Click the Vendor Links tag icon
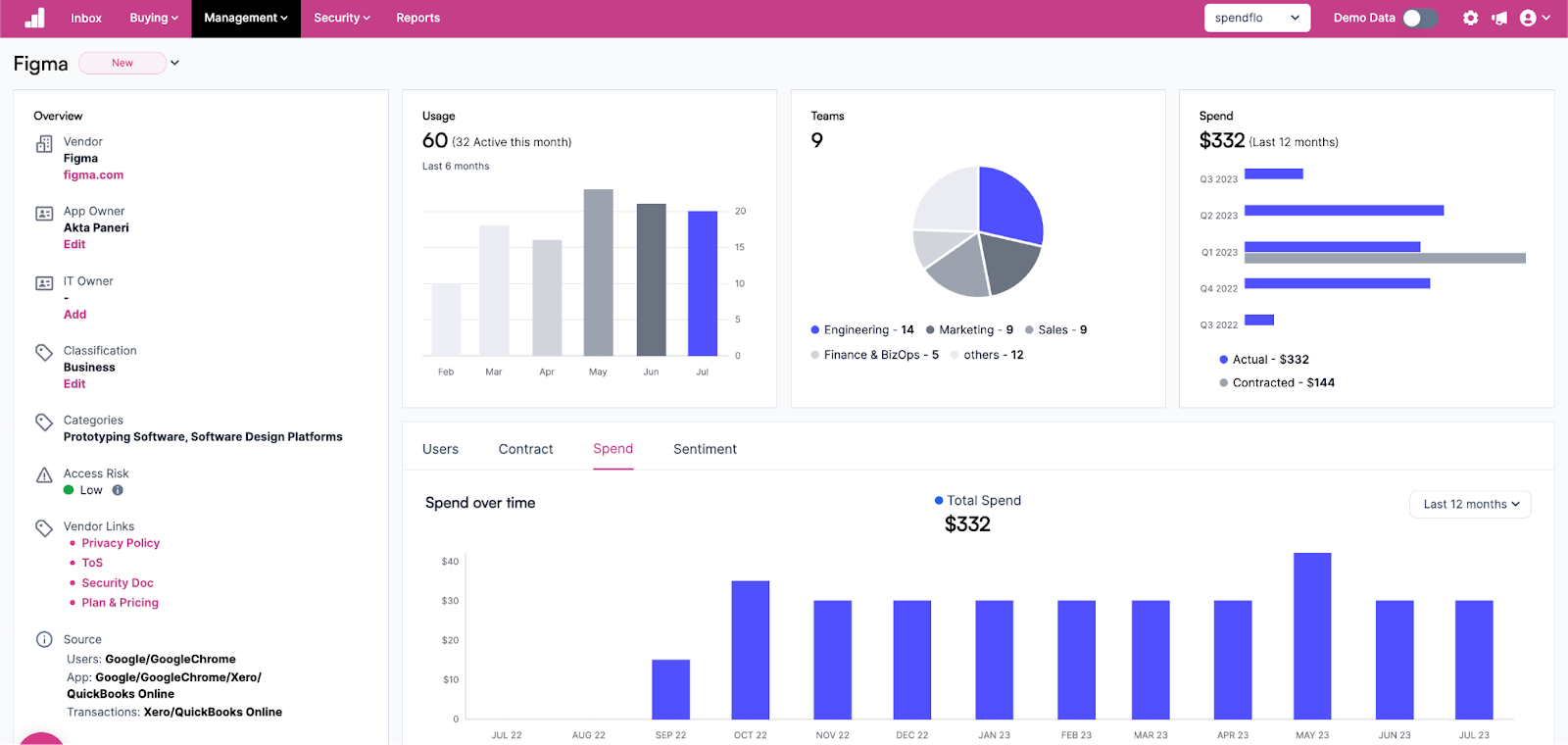 pyautogui.click(x=44, y=528)
